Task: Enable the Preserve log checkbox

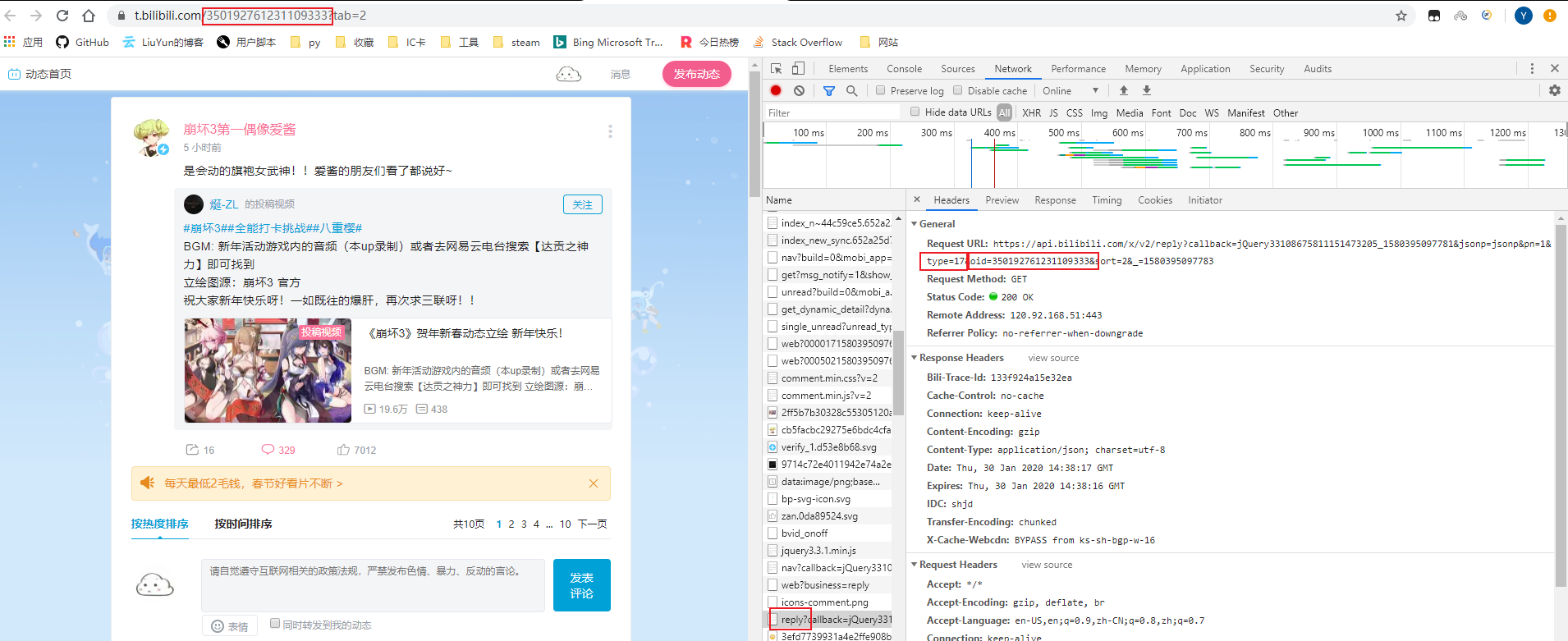Action: click(x=880, y=90)
